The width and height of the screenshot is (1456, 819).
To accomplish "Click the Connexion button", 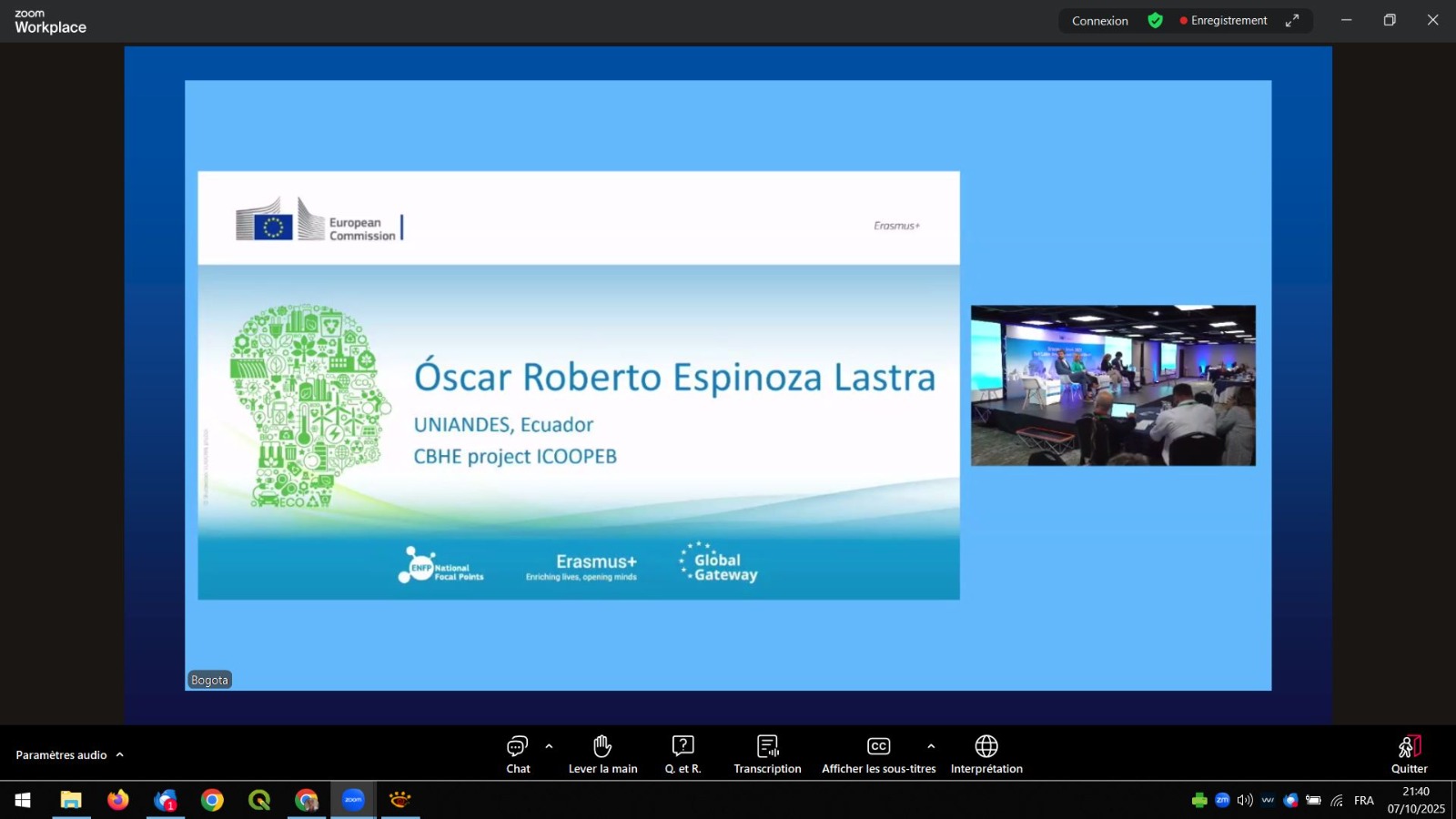I will (x=1099, y=21).
